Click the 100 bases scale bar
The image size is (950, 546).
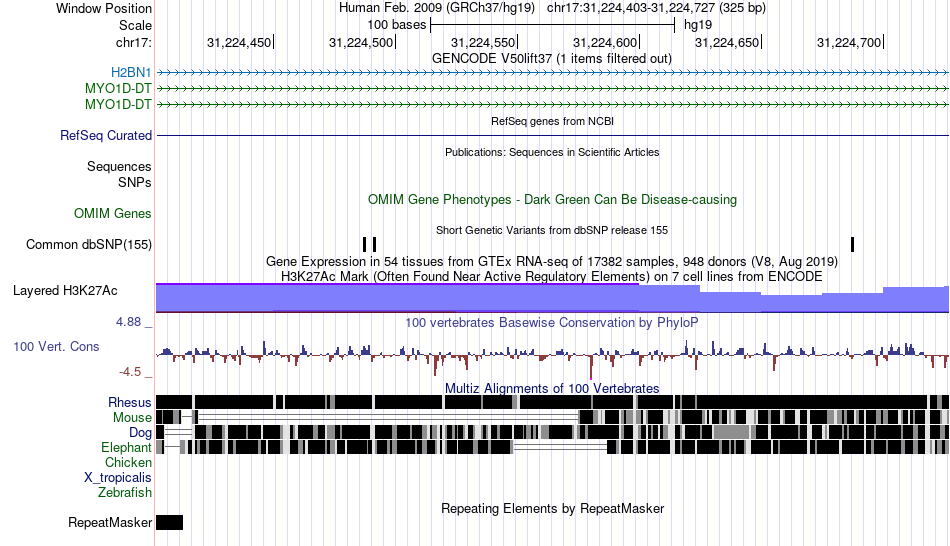point(552,25)
